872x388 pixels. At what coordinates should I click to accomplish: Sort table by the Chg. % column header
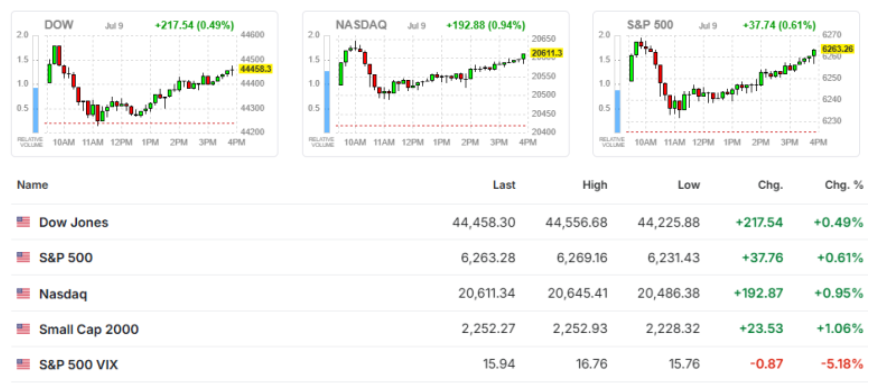point(844,185)
